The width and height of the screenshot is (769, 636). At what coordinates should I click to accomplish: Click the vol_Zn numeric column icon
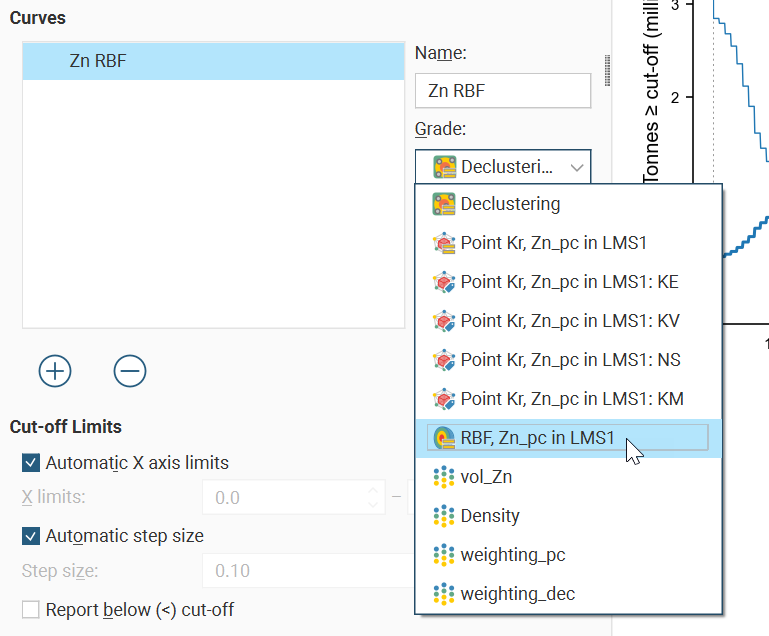[x=444, y=477]
